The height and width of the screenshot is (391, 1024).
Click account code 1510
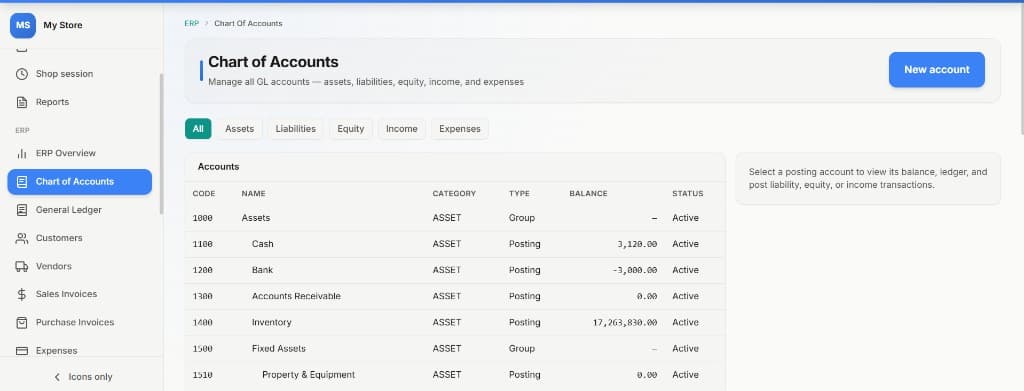[202, 375]
